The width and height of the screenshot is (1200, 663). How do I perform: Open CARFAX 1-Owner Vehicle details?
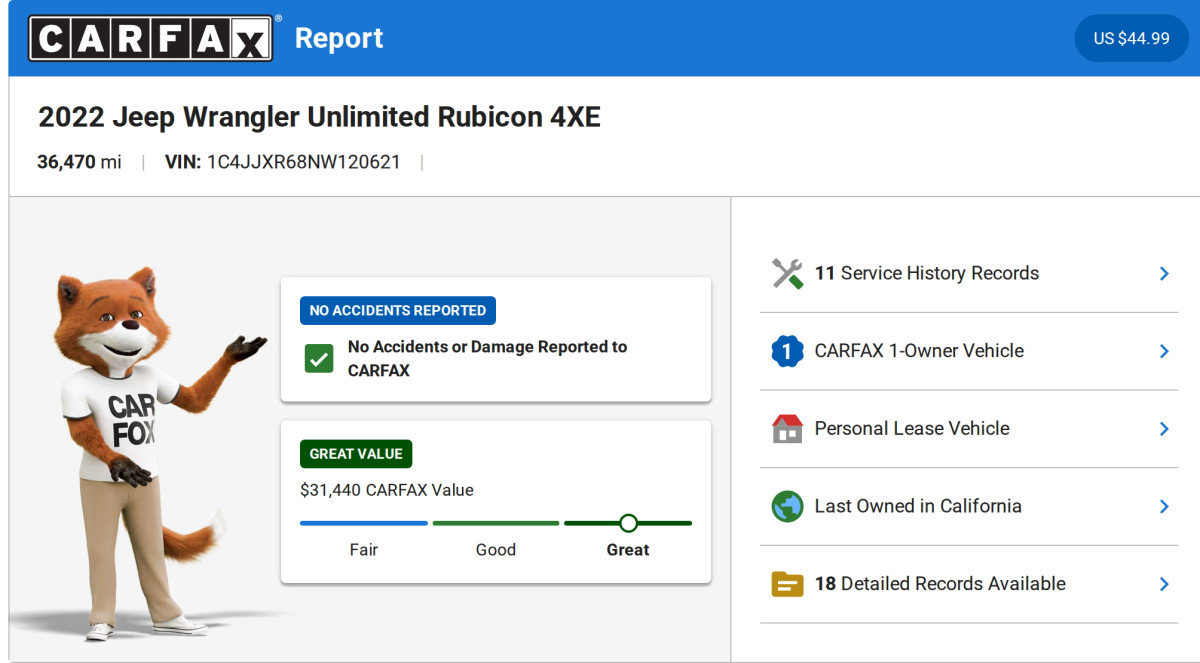(969, 351)
